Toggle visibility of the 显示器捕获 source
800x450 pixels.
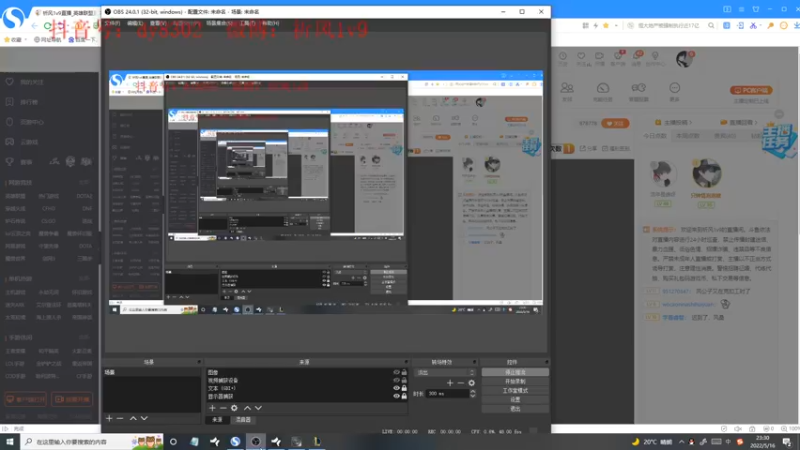(396, 396)
